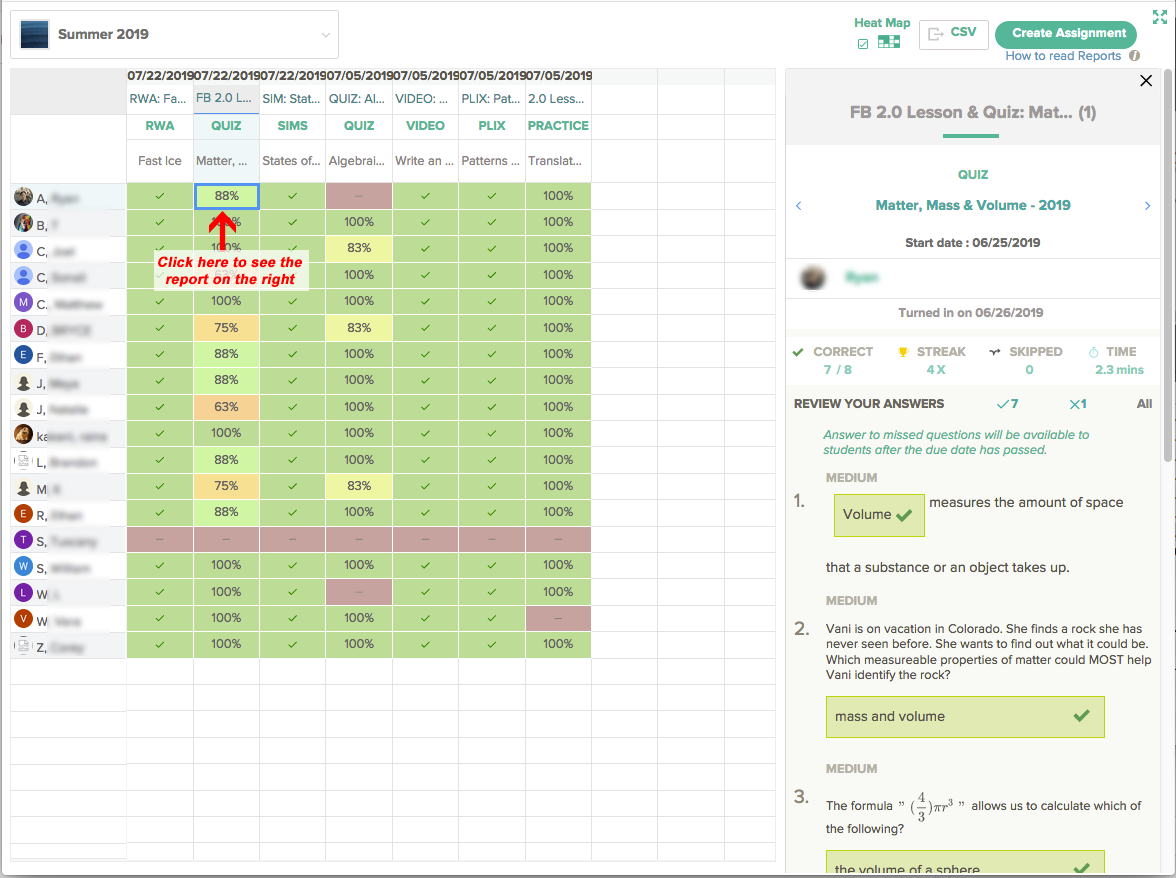Click the STREAK 4X stat
The height and width of the screenshot is (878, 1176).
pos(932,361)
